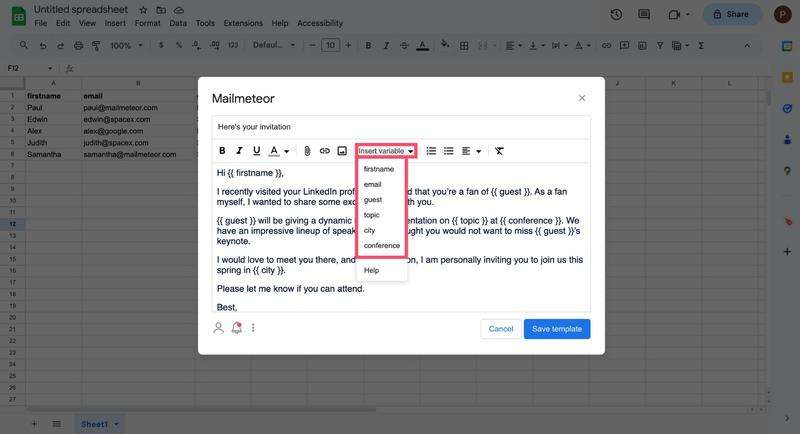Click the attachment paperclip icon
Image resolution: width=800 pixels, height=434 pixels.
(307, 151)
